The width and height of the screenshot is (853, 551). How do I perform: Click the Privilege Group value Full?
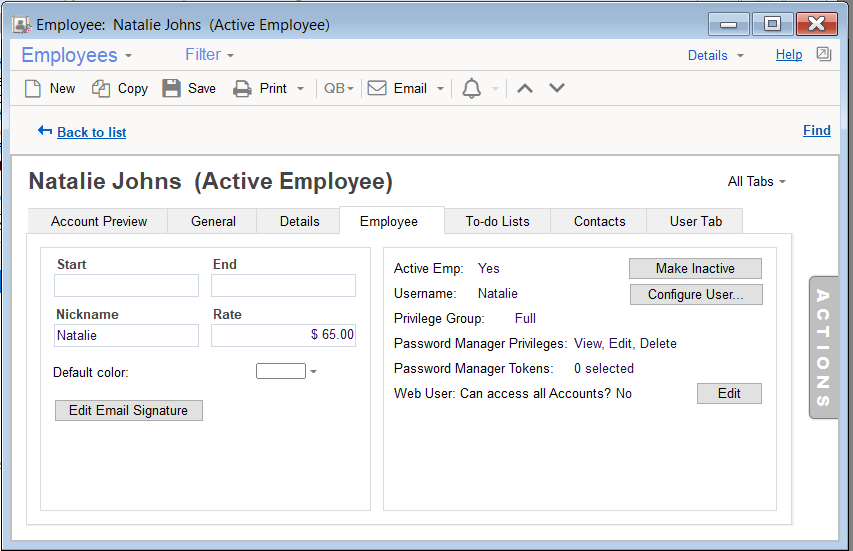(525, 318)
